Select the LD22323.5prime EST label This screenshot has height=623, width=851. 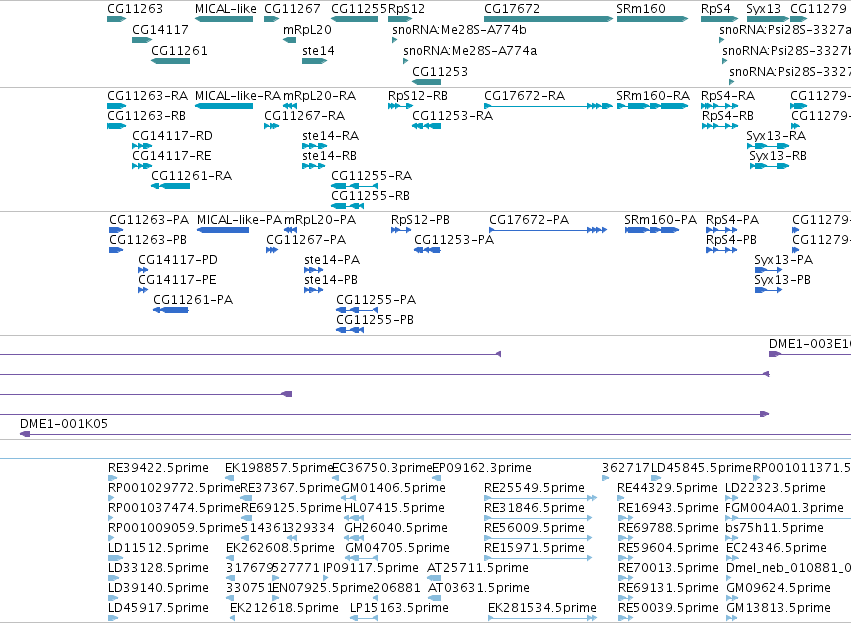pos(776,488)
